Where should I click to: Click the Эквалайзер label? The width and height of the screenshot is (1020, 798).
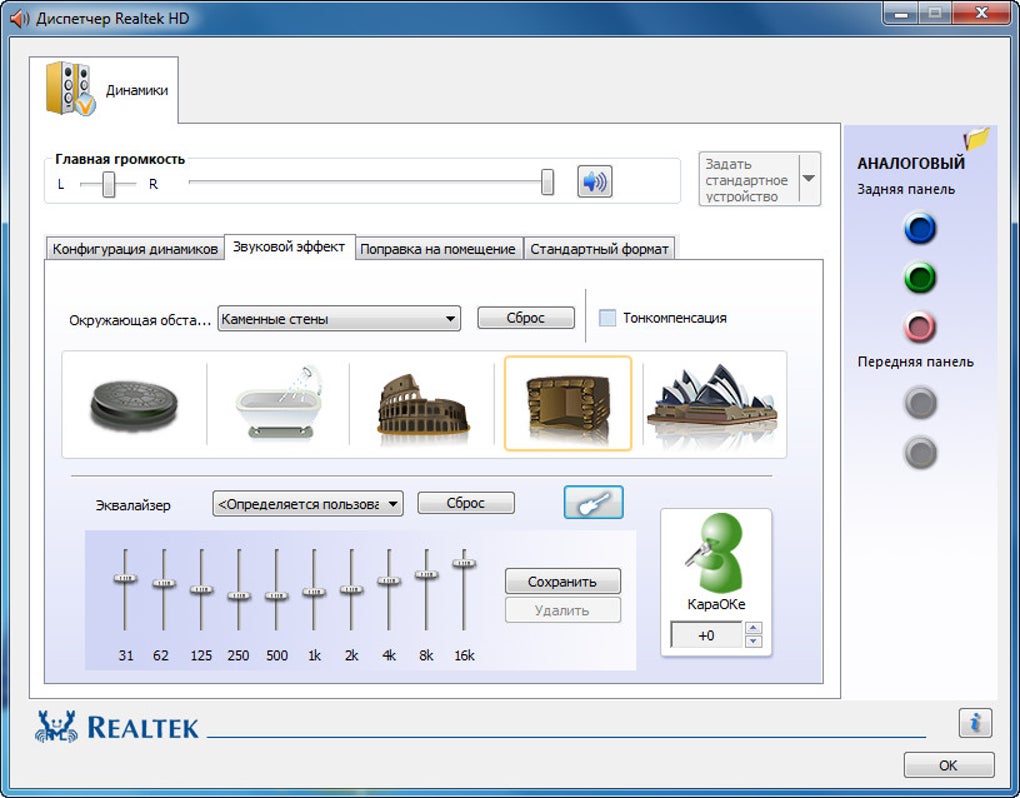pos(133,505)
